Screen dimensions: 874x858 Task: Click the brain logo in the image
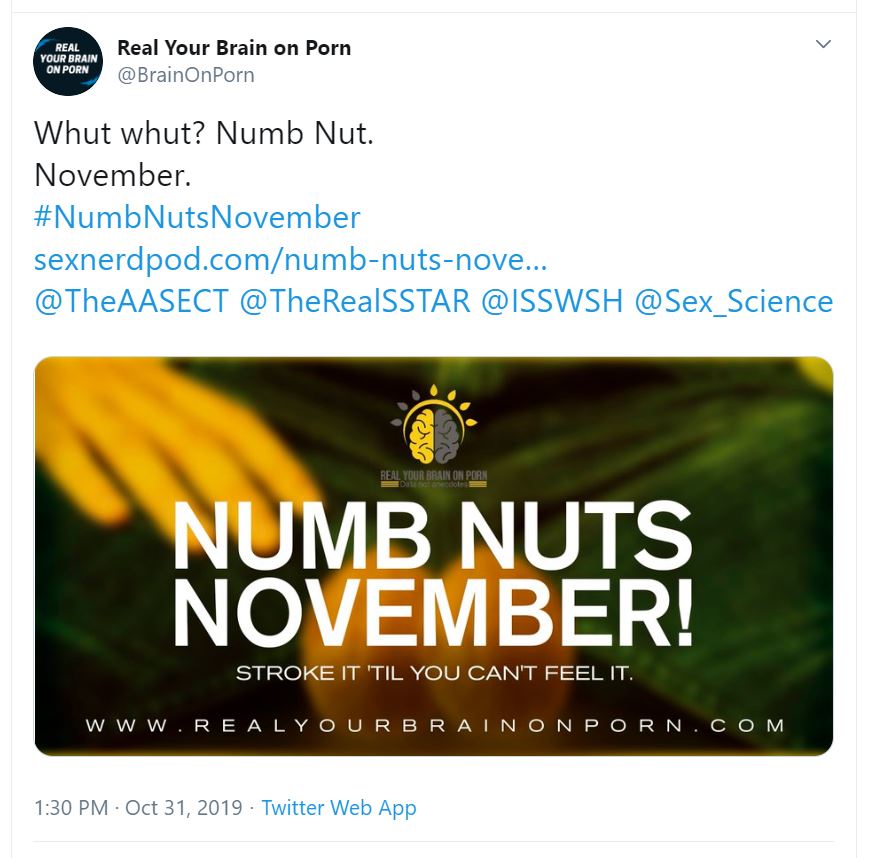[434, 424]
